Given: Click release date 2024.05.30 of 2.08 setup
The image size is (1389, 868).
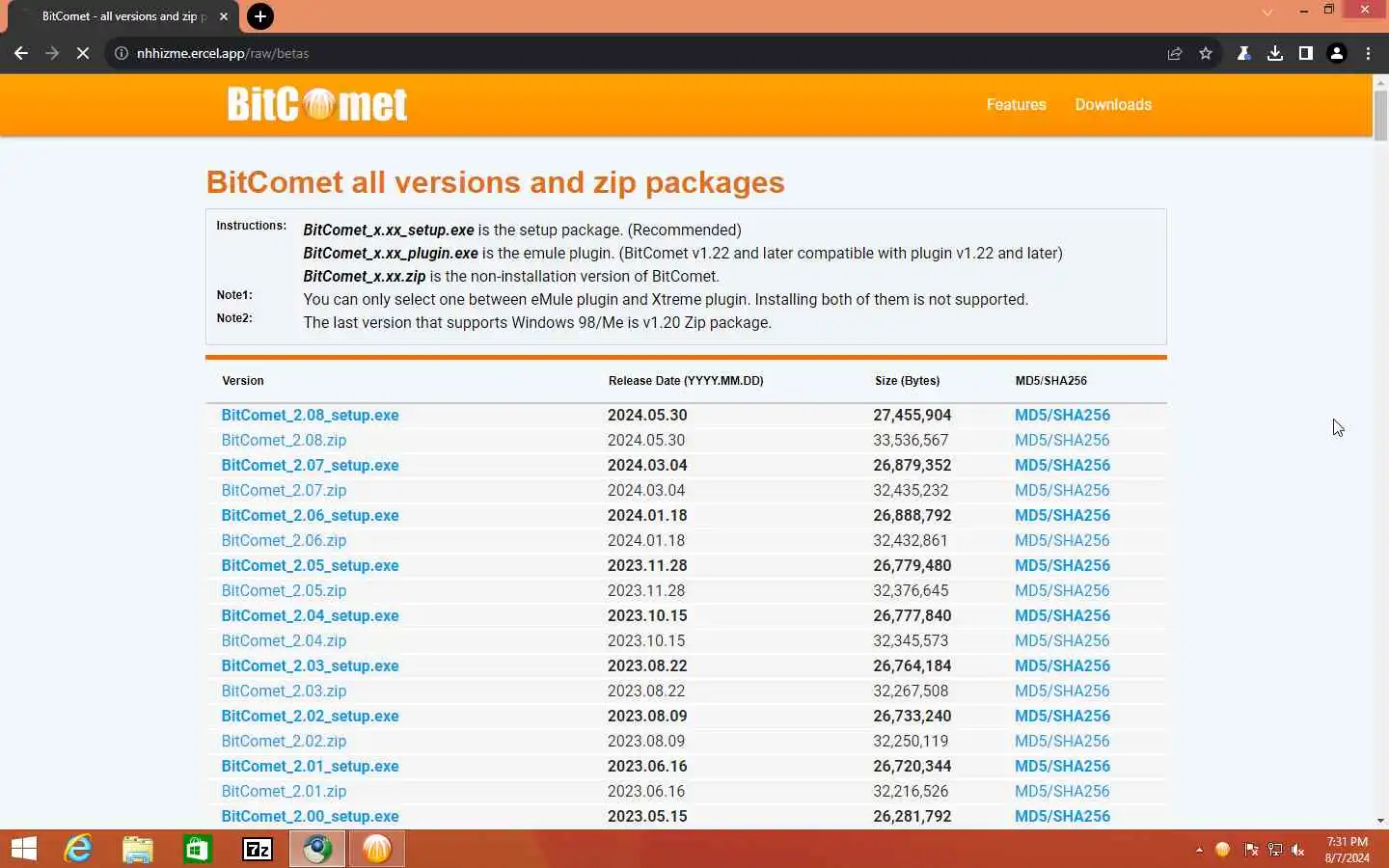Looking at the screenshot, I should click(x=647, y=415).
